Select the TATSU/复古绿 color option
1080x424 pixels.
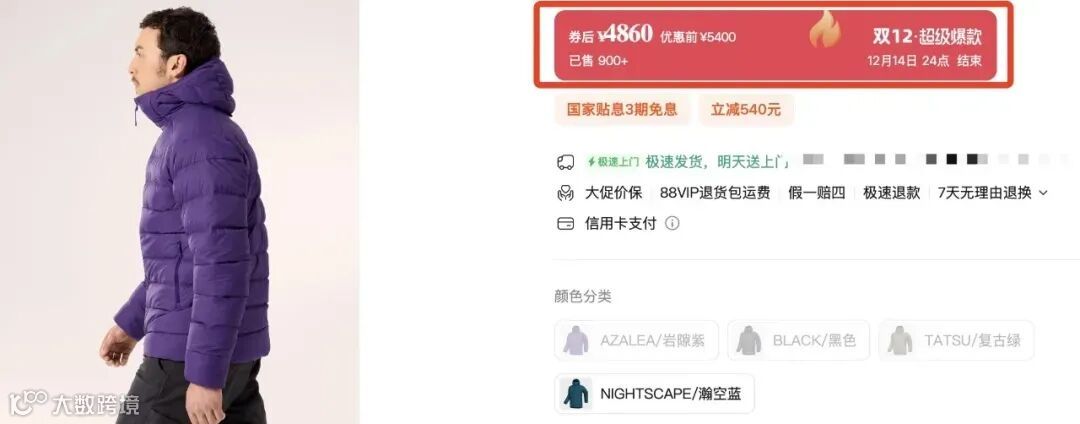coord(957,341)
